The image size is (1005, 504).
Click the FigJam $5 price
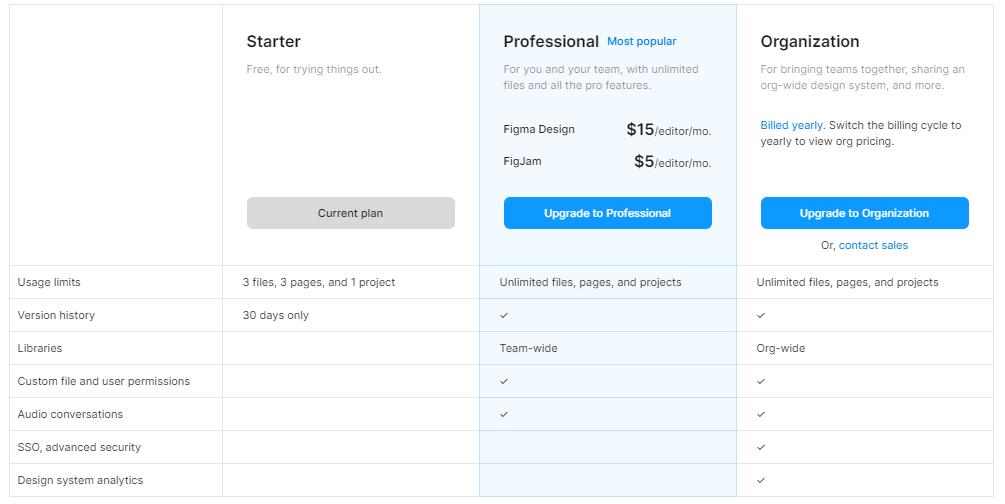click(x=672, y=162)
